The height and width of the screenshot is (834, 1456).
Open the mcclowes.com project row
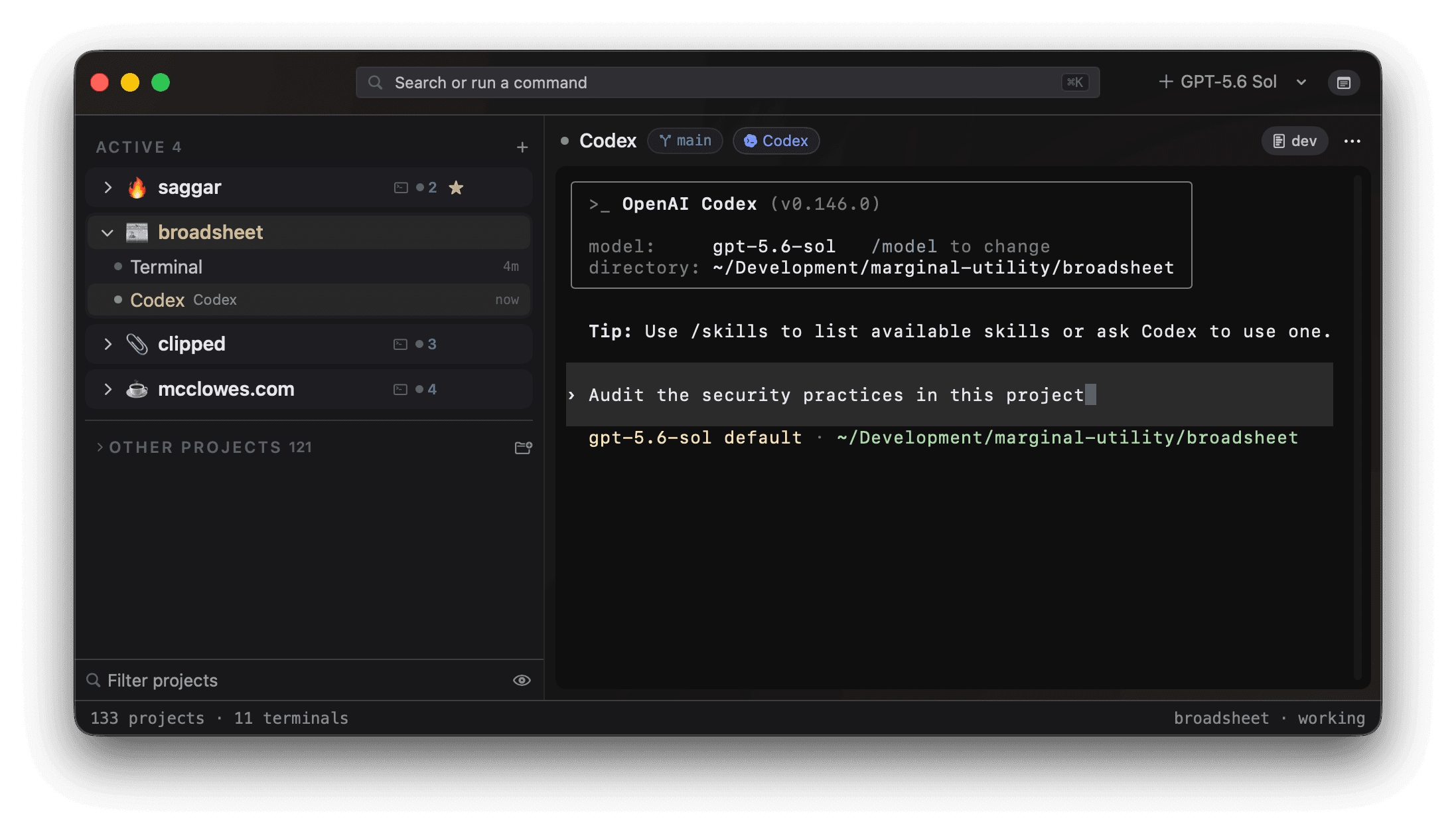point(309,389)
